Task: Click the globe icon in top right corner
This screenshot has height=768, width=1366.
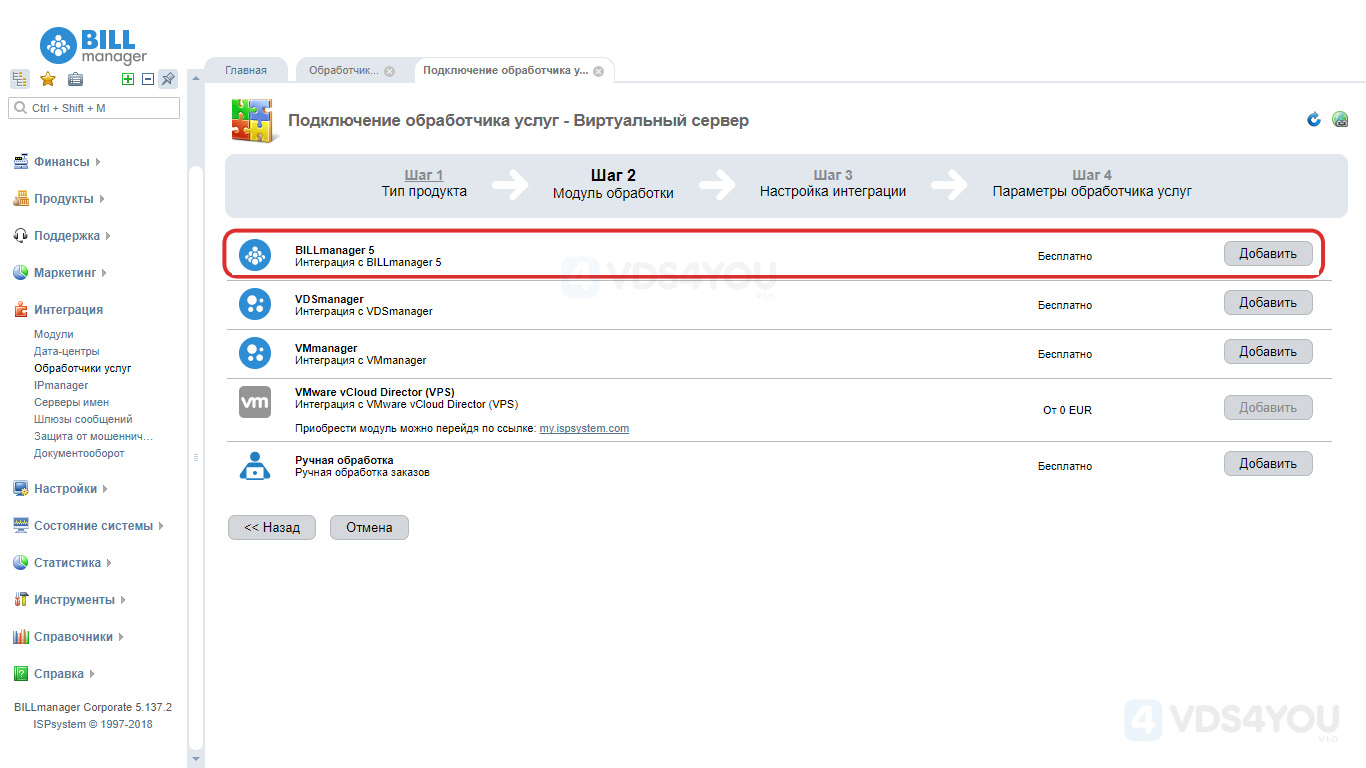Action: tap(1341, 120)
